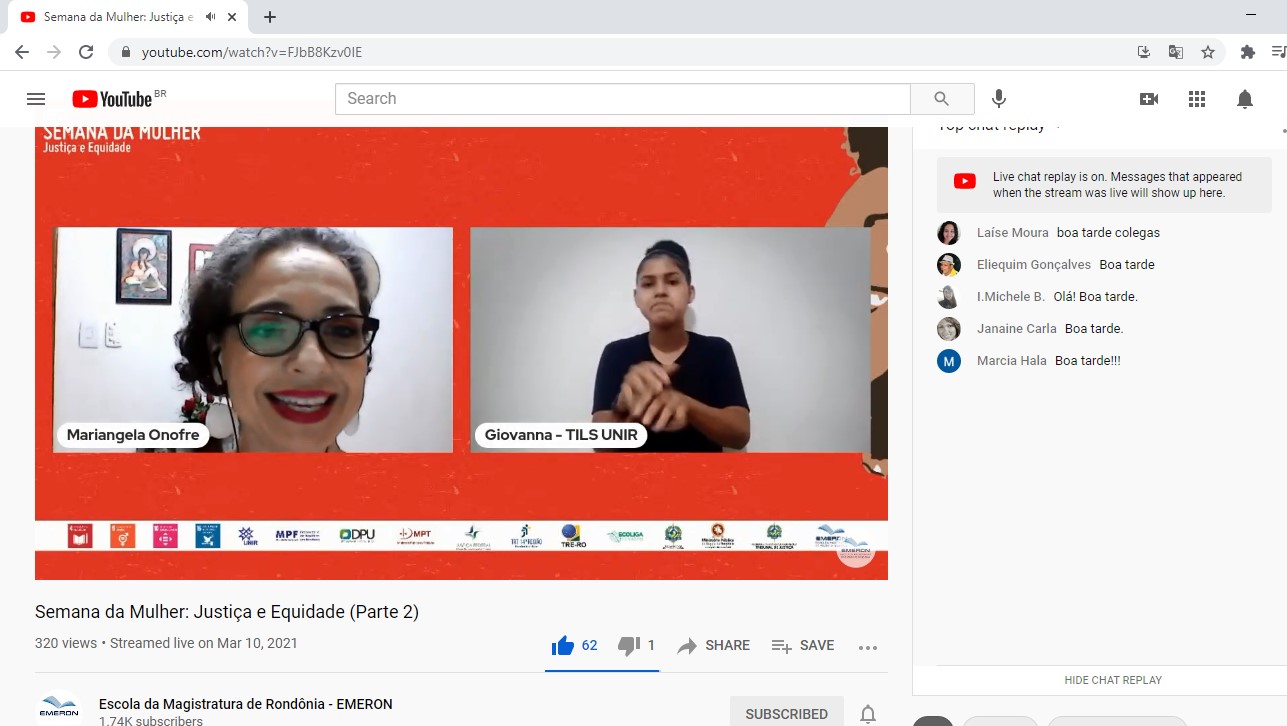The height and width of the screenshot is (726, 1287).
Task: Toggle the Dislike thumbs-down on video
Action: coord(629,646)
